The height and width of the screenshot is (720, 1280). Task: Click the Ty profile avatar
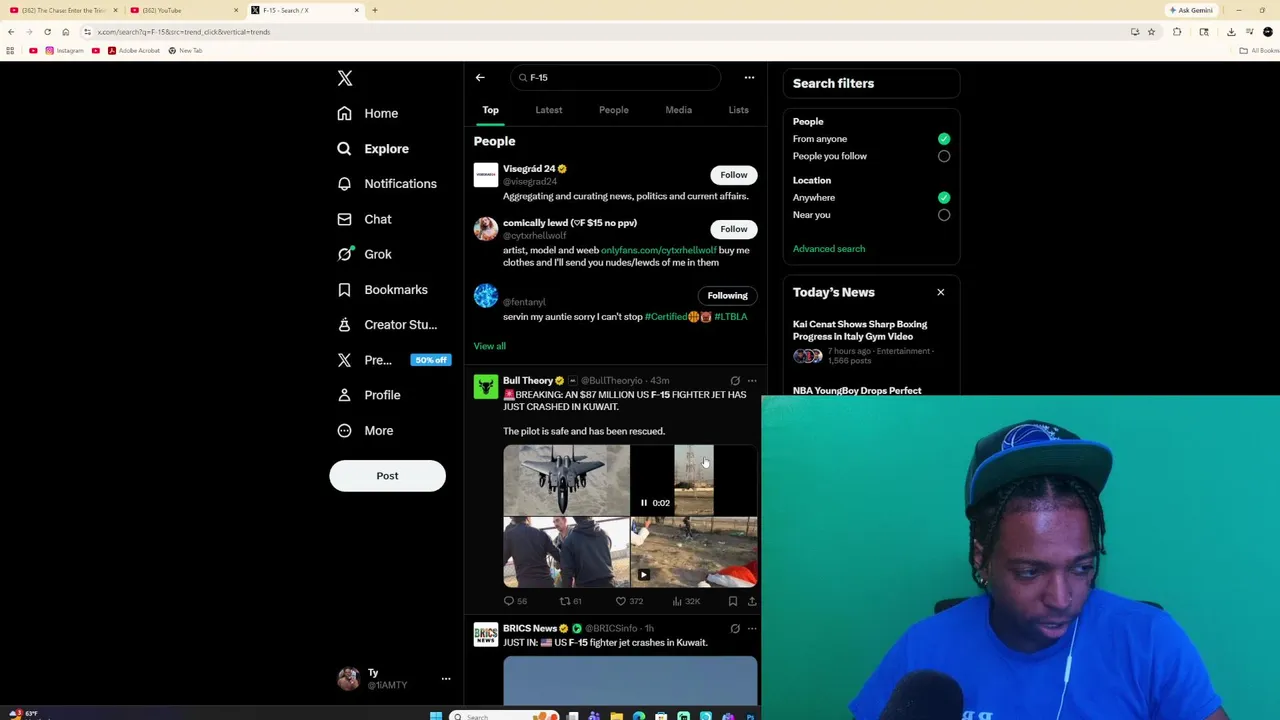tap(348, 679)
